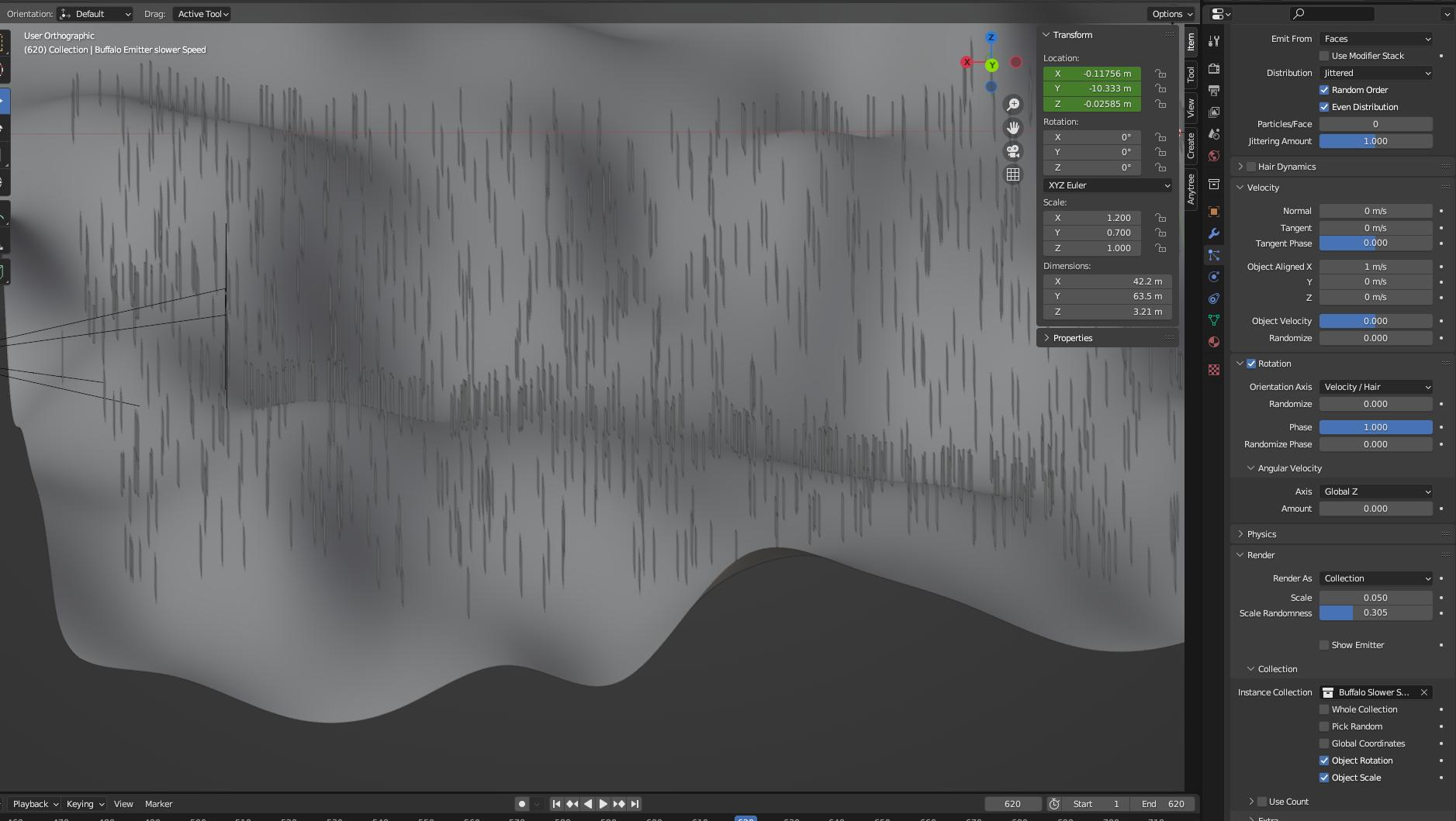This screenshot has height=821, width=1456.
Task: Open the Tool properties tab icon
Action: click(1214, 41)
